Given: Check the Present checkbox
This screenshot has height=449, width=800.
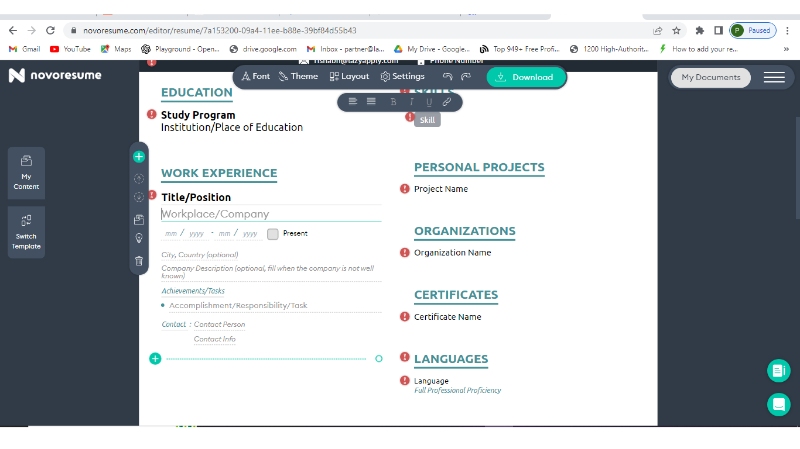Looking at the screenshot, I should point(273,233).
